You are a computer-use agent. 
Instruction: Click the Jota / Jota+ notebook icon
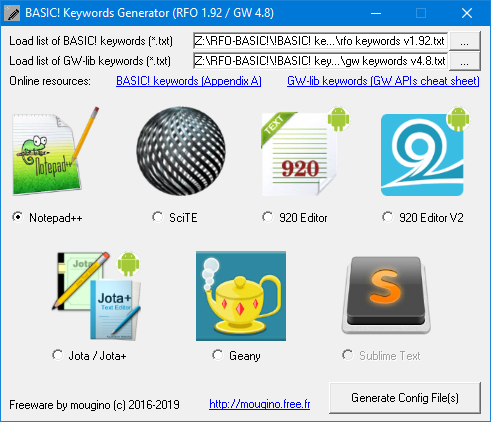(x=97, y=296)
